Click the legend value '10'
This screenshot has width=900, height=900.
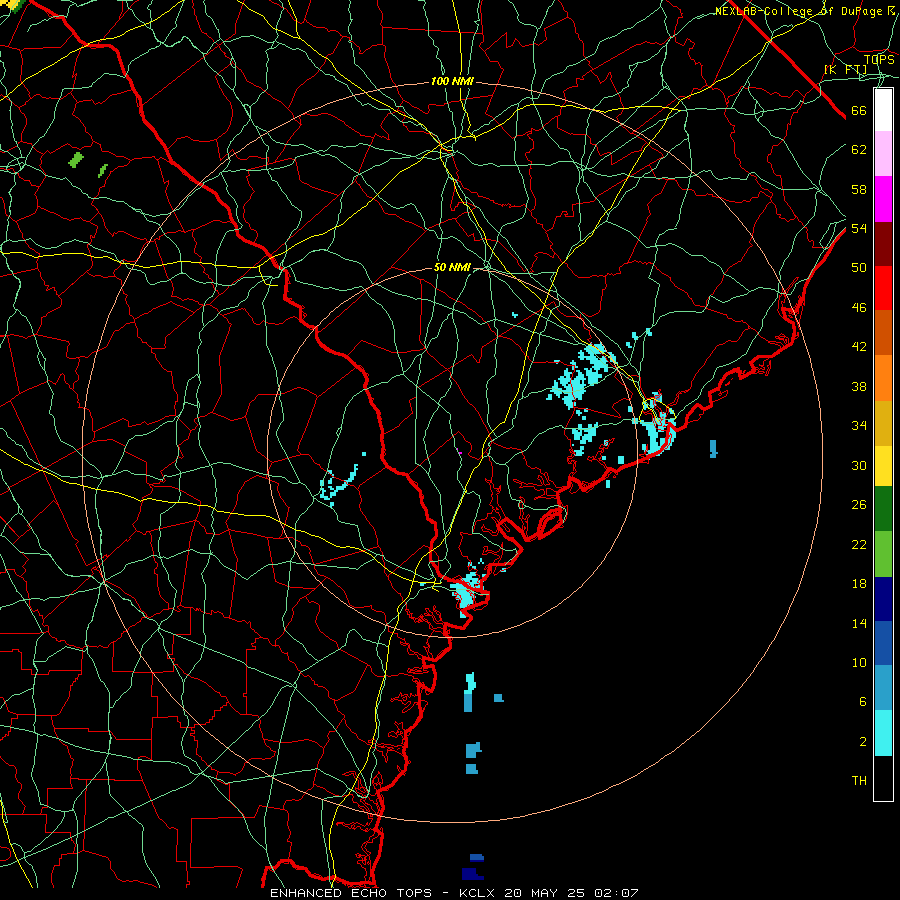859,662
